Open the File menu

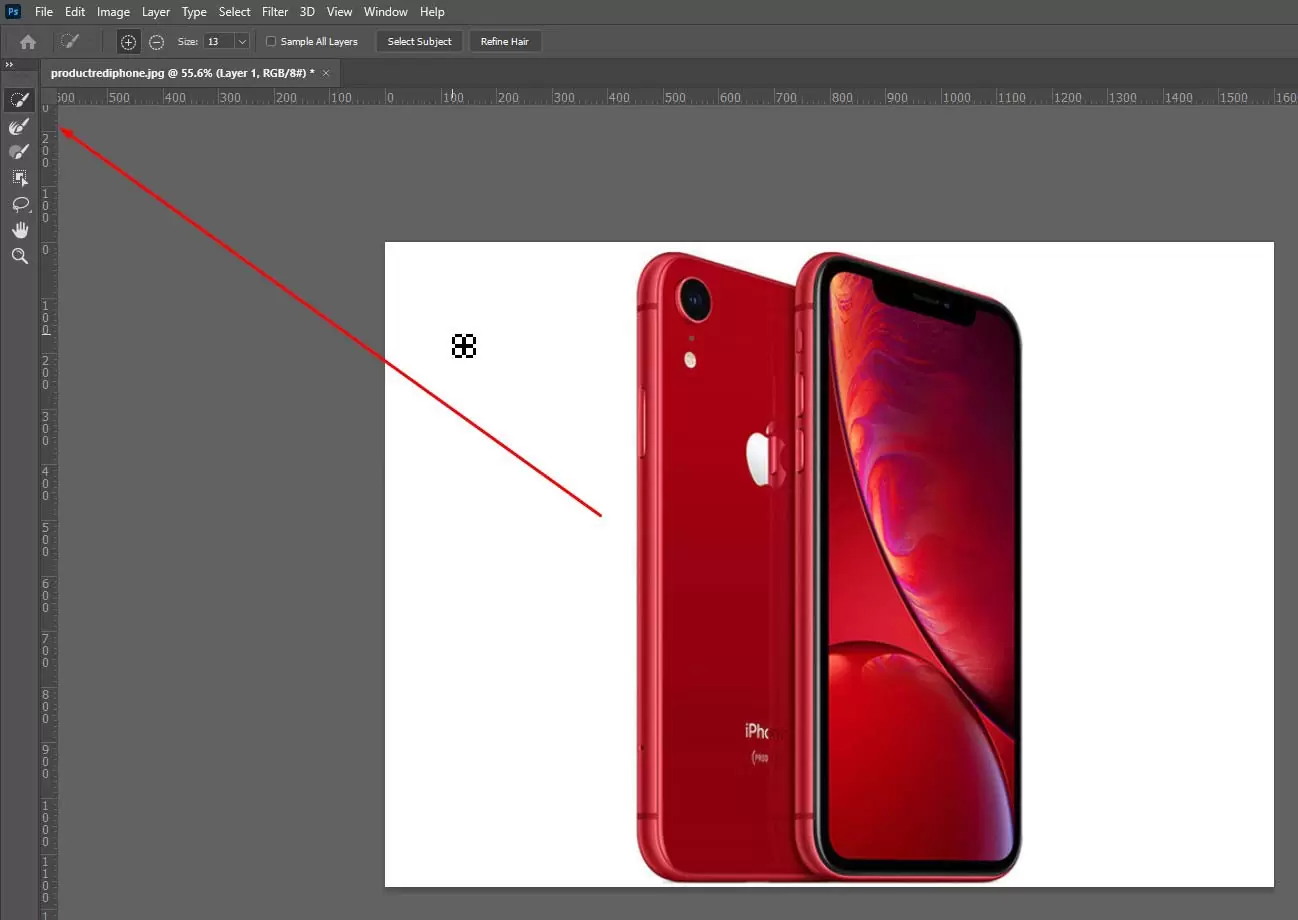click(x=44, y=12)
